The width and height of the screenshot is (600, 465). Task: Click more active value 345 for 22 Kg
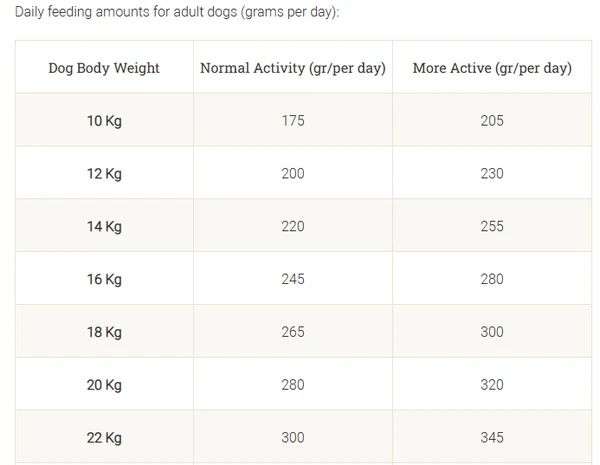pyautogui.click(x=492, y=438)
